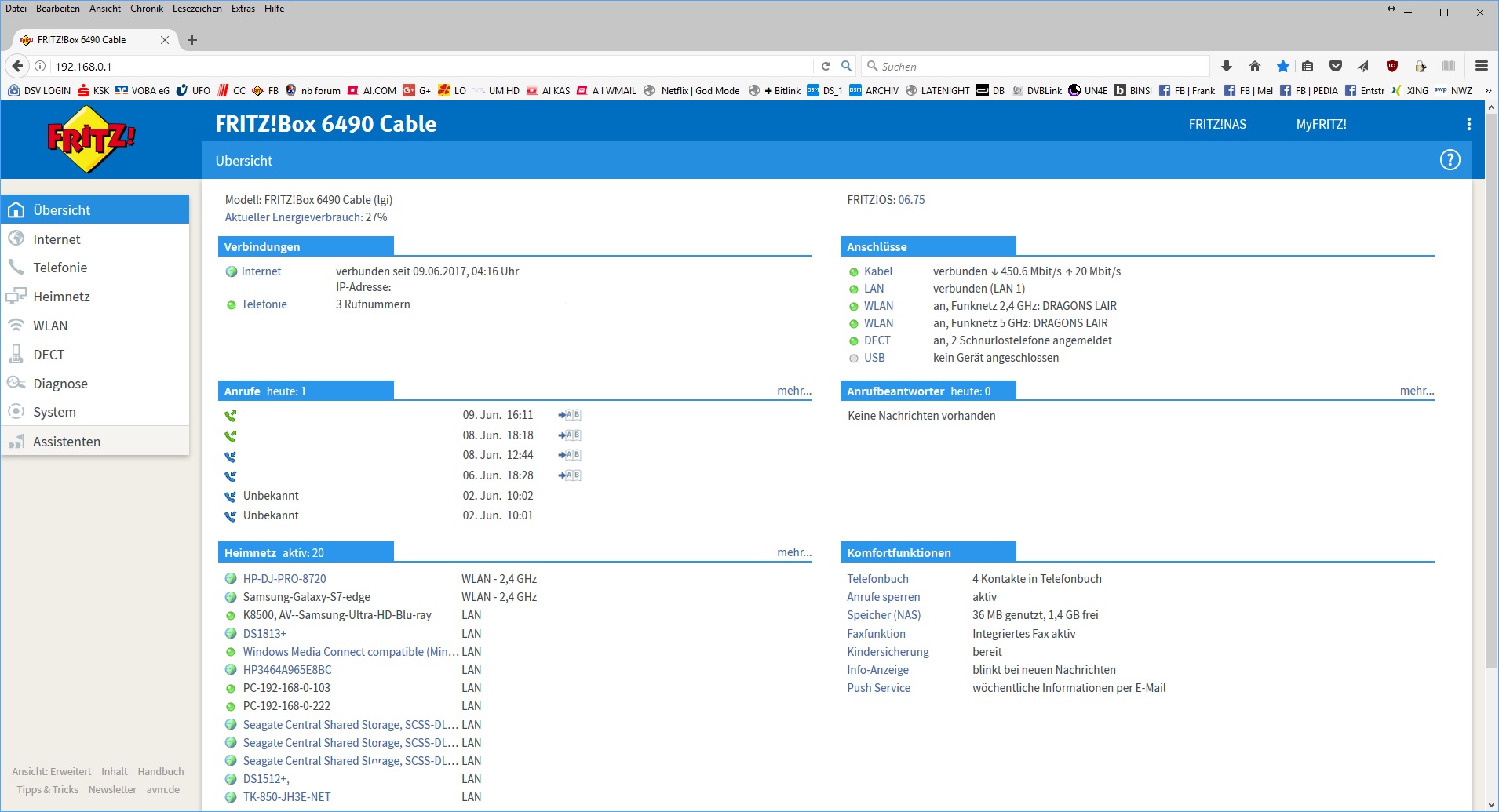This screenshot has height=812, width=1499.
Task: Open the Lesezeichen menu
Action: (x=197, y=9)
